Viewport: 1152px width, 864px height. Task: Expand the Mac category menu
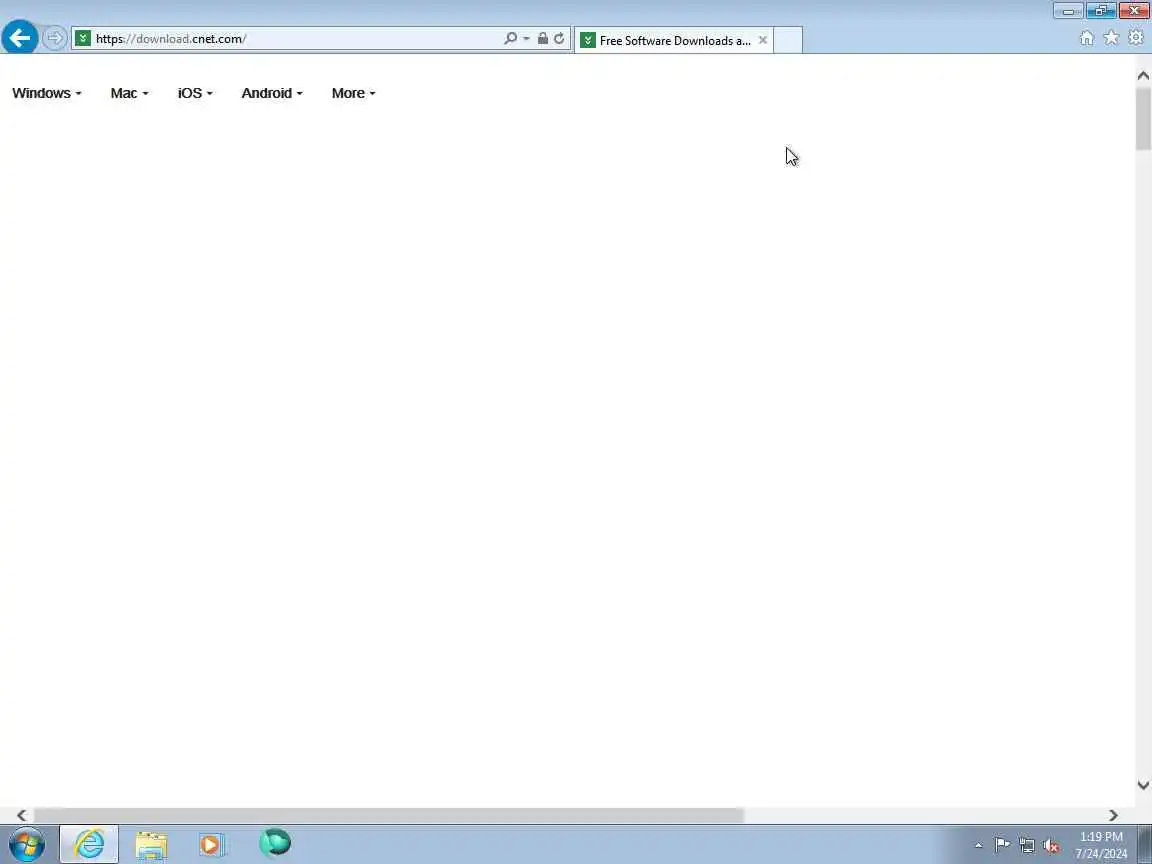pos(129,93)
